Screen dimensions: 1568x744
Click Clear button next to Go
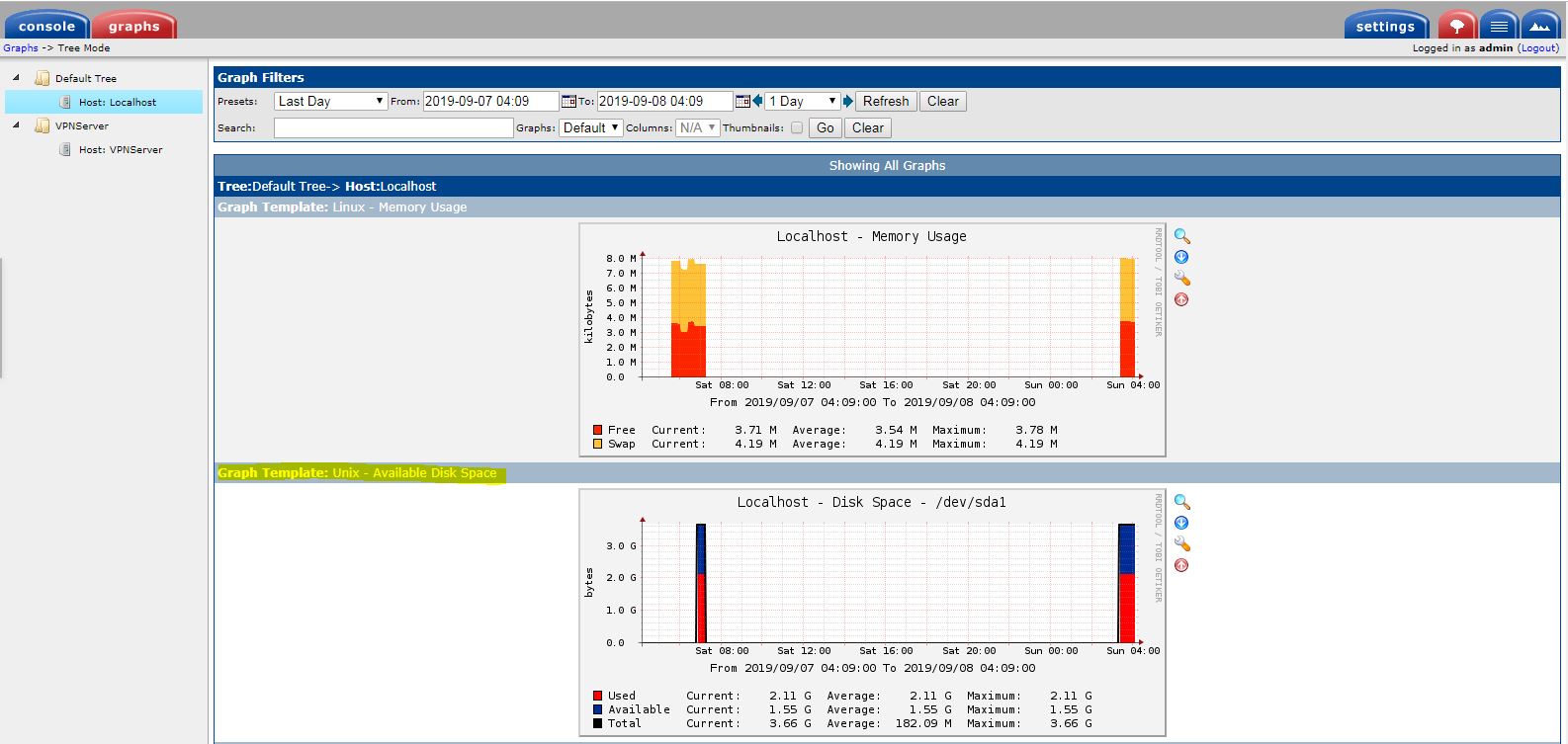click(x=868, y=127)
